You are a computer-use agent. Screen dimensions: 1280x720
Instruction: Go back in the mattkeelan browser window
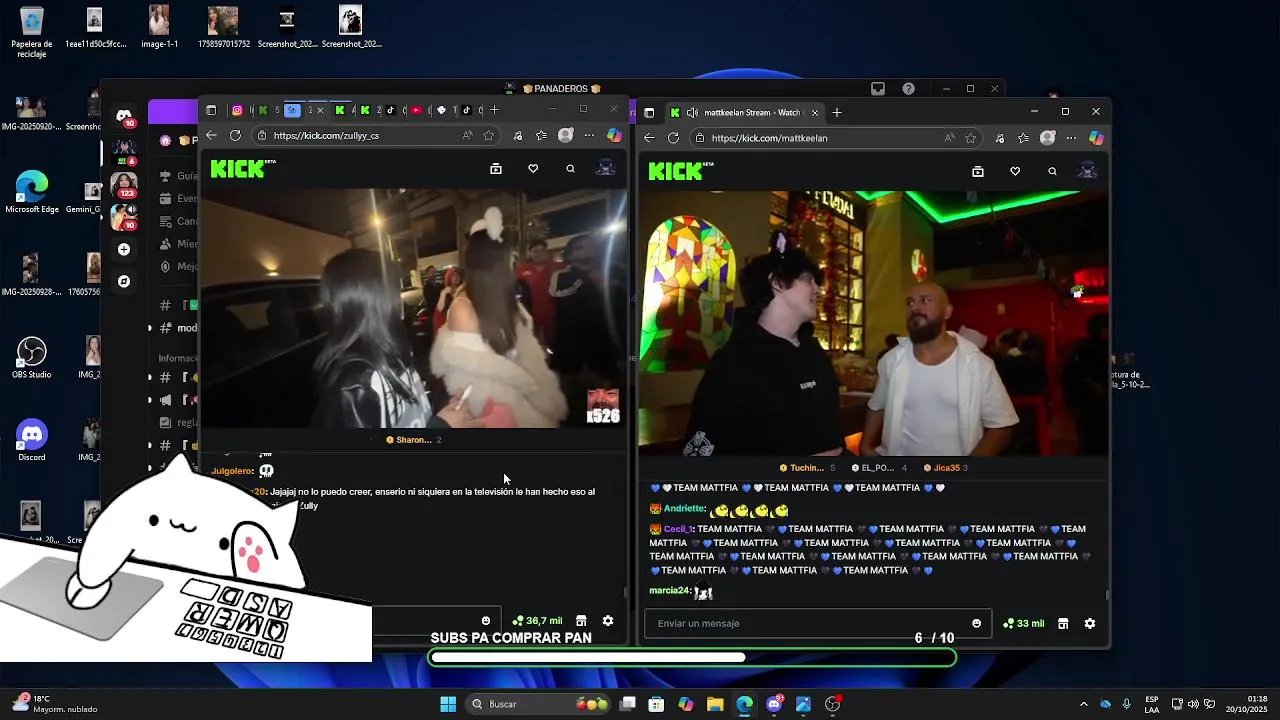coord(649,138)
